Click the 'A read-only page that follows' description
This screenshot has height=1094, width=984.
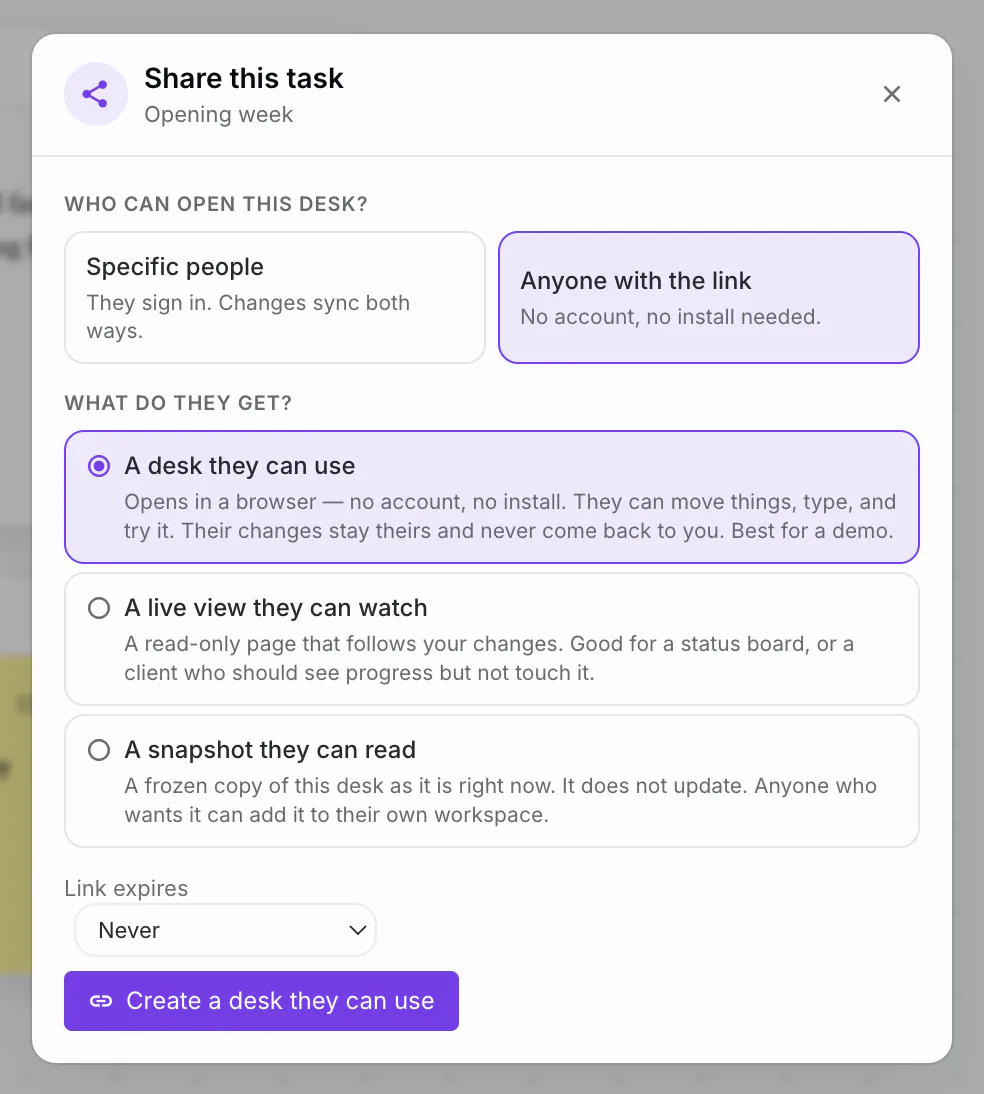coord(489,658)
